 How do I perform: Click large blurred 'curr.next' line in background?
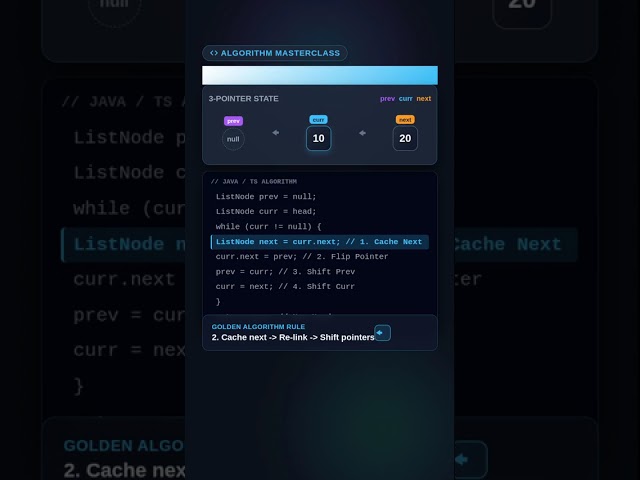pyautogui.click(x=124, y=280)
